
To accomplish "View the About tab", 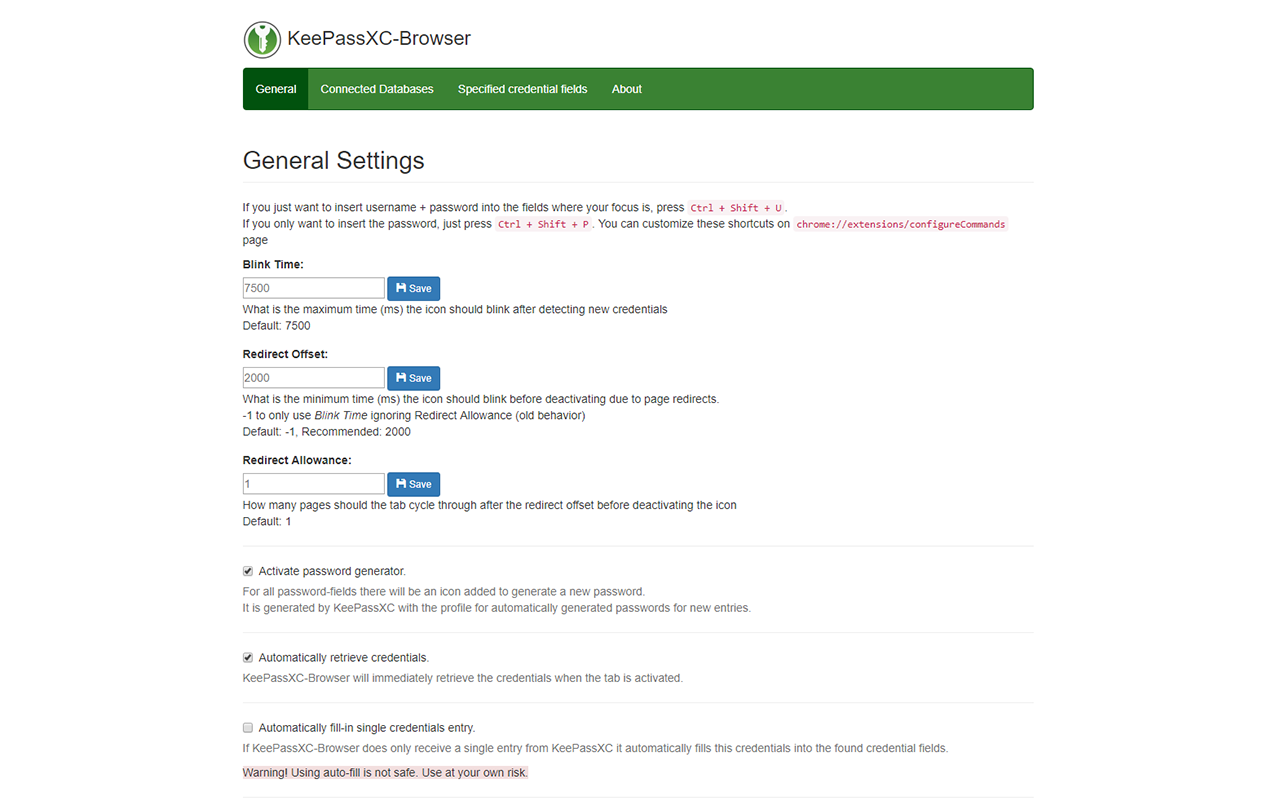I will coord(626,89).
